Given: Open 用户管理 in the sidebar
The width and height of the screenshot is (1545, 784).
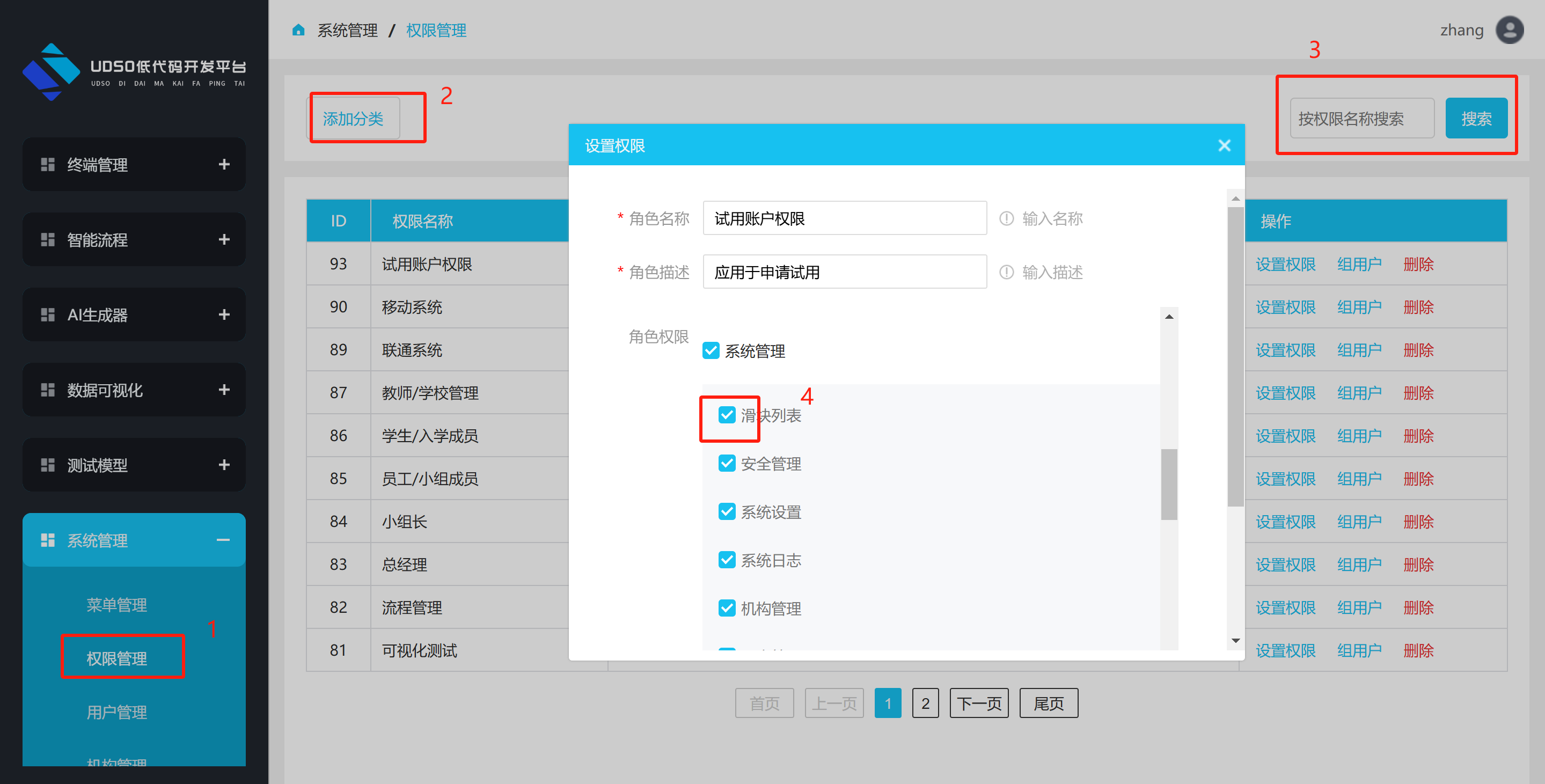Looking at the screenshot, I should tap(116, 712).
